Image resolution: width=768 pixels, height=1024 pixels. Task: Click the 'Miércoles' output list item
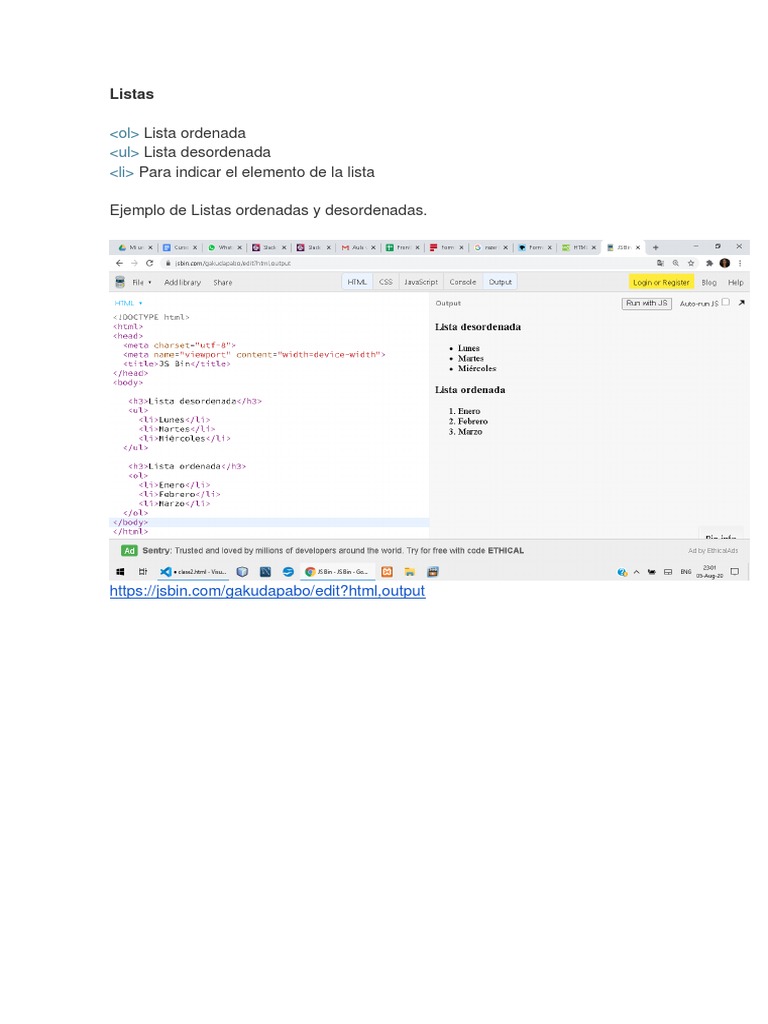point(477,369)
